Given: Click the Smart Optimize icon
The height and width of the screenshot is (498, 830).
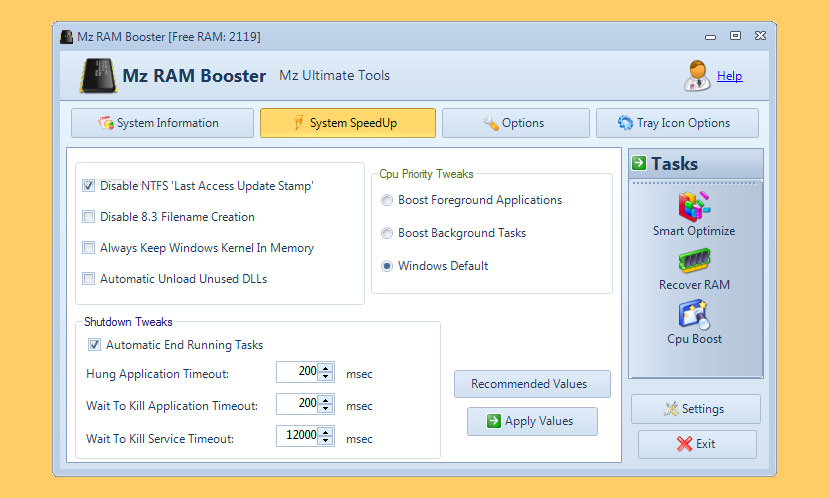Looking at the screenshot, I should (694, 206).
